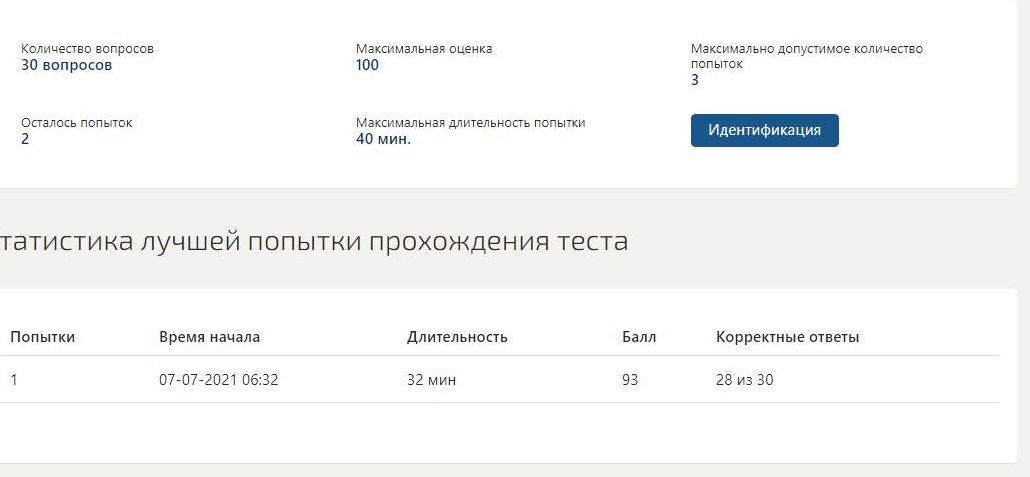Click the 28 из 30 correct answers cell
This screenshot has height=477, width=1030.
point(745,380)
